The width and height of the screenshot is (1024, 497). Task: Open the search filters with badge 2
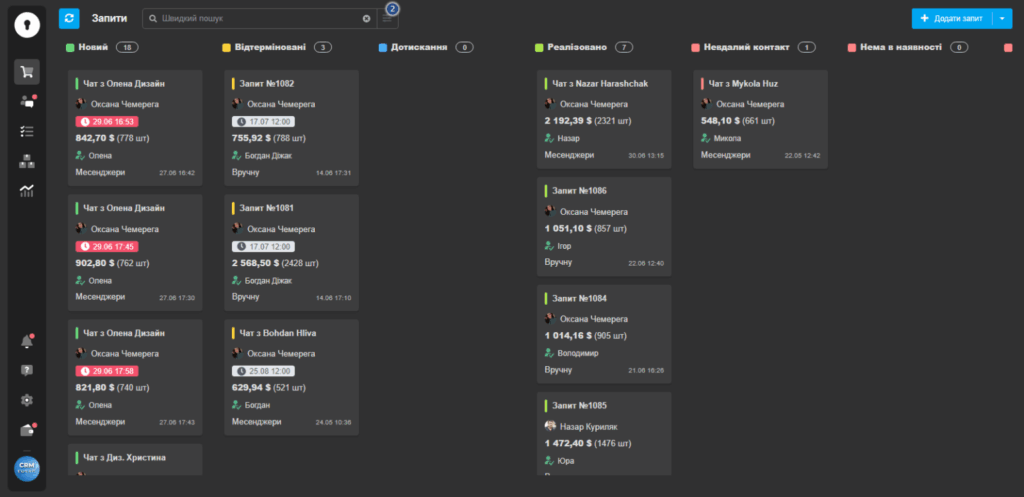[387, 17]
